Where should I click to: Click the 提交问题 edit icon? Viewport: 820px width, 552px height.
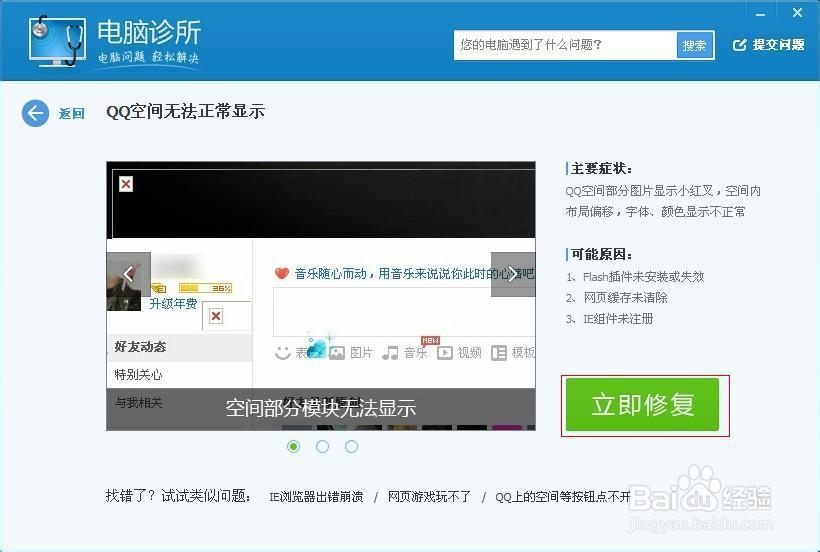739,45
